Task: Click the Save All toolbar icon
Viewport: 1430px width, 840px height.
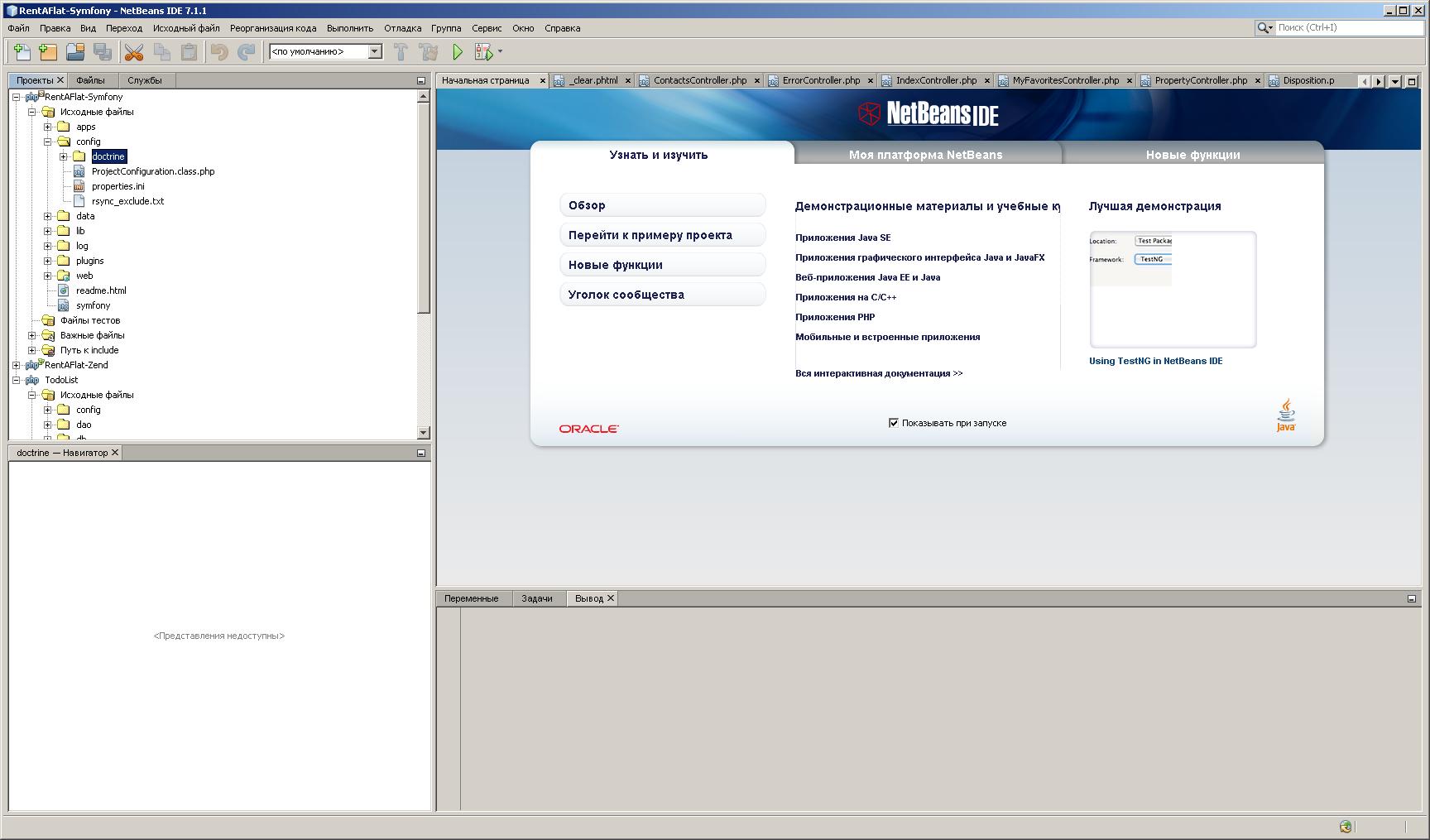Action: (x=103, y=51)
